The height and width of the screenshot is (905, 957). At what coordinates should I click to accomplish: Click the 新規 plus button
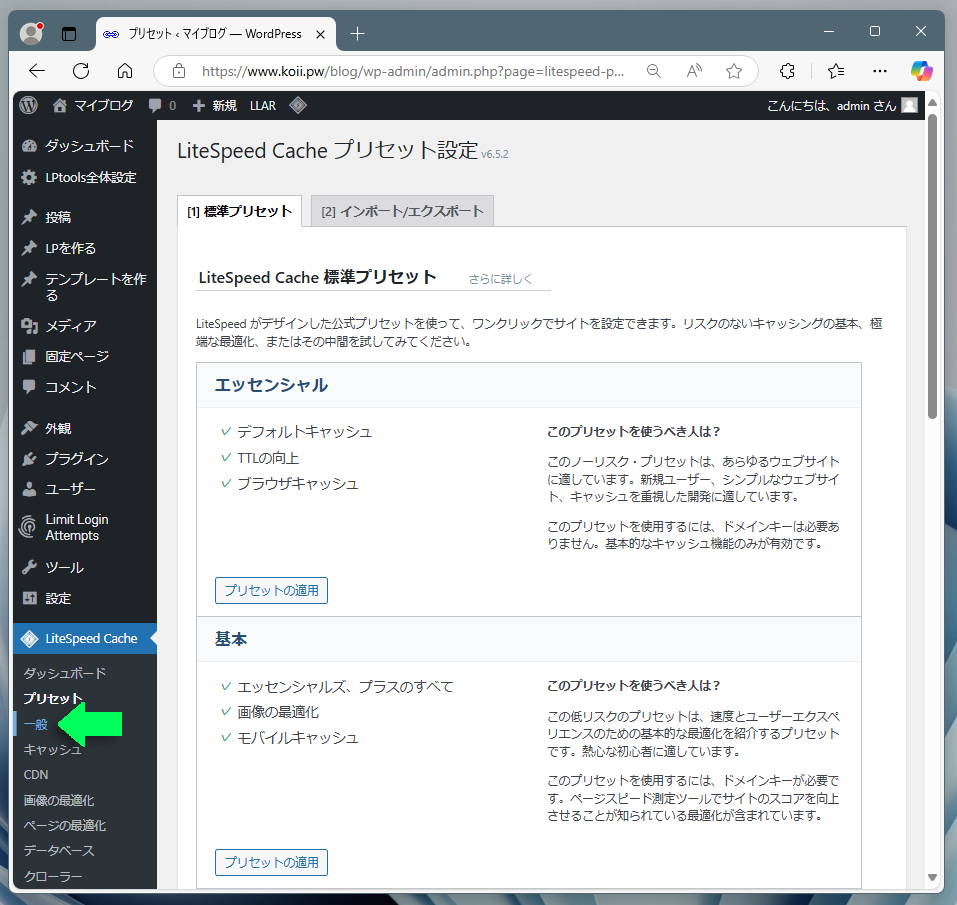coord(215,106)
